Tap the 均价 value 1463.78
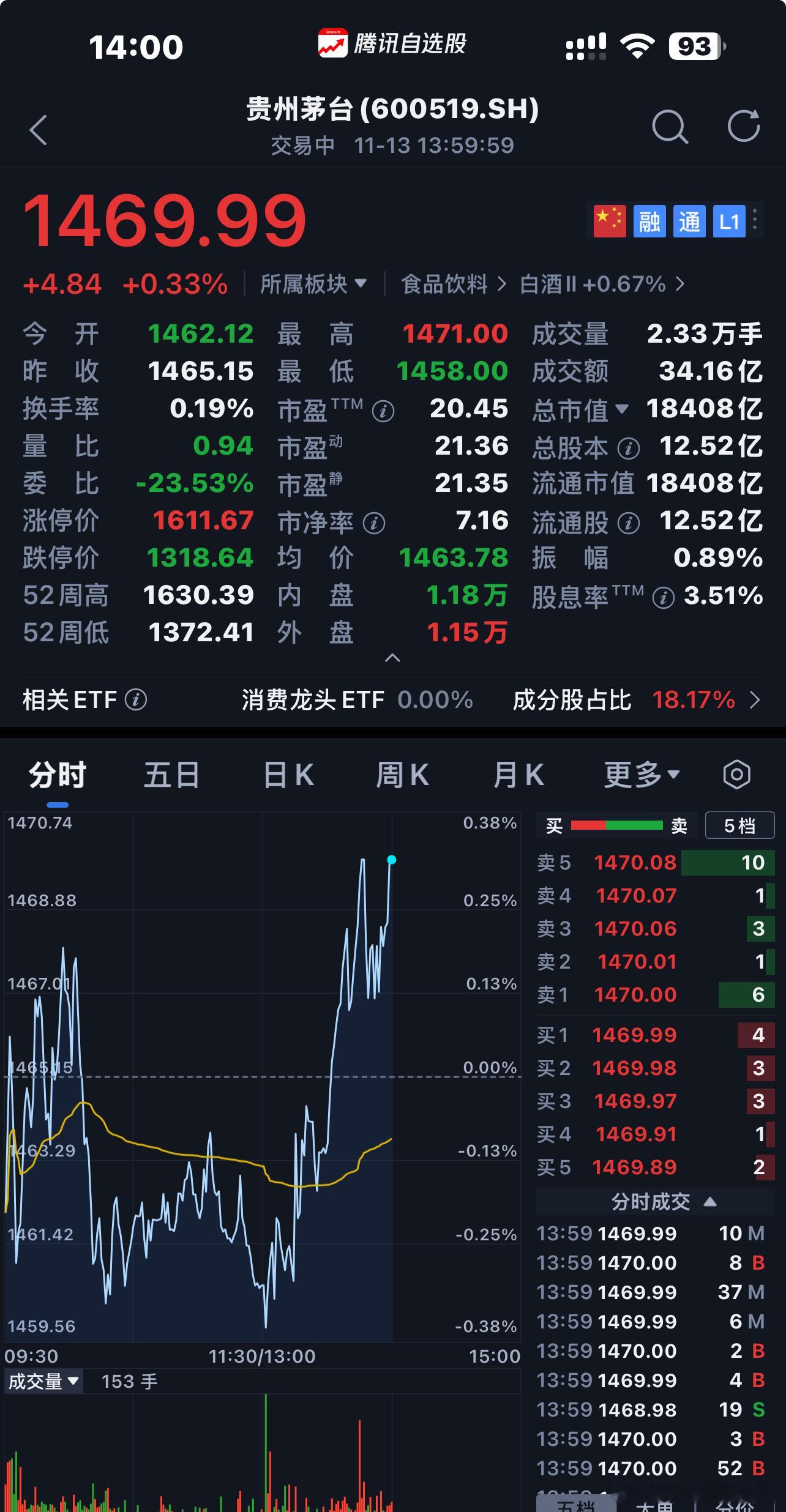Screen dimensions: 786x1512 tap(453, 558)
